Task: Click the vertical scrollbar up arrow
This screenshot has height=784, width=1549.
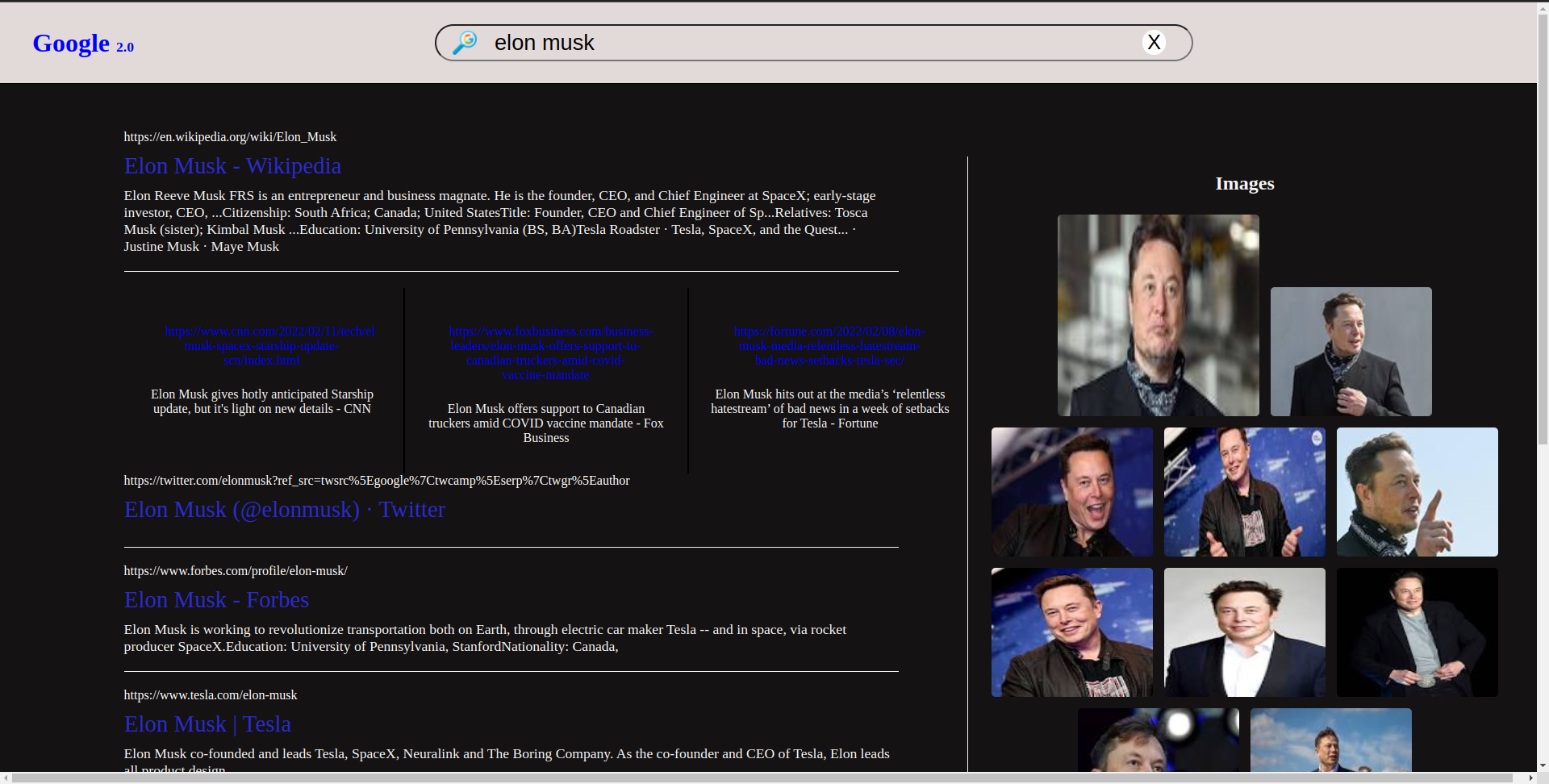Action: pyautogui.click(x=1543, y=8)
